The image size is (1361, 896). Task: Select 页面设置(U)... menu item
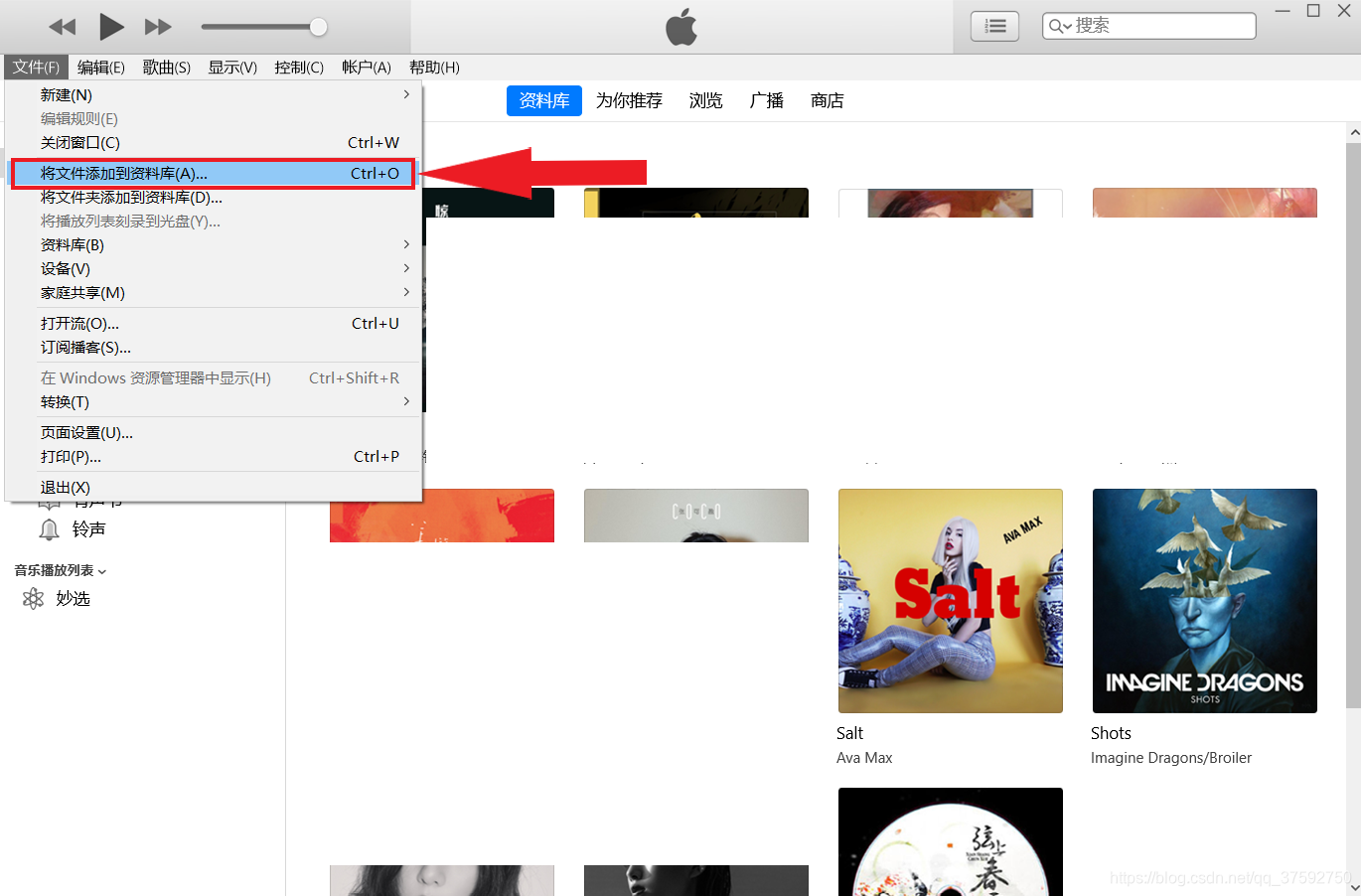click(x=214, y=432)
